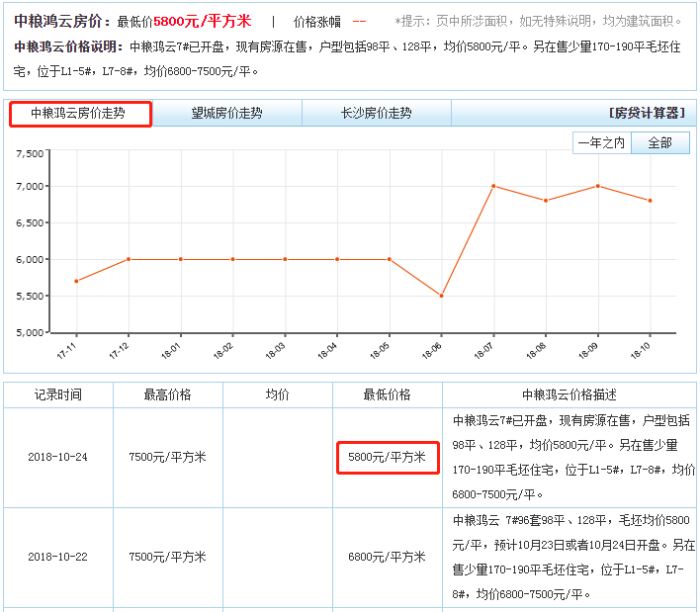
Task: Click the red 5800元/平方米 headline price
Action: coord(202,21)
